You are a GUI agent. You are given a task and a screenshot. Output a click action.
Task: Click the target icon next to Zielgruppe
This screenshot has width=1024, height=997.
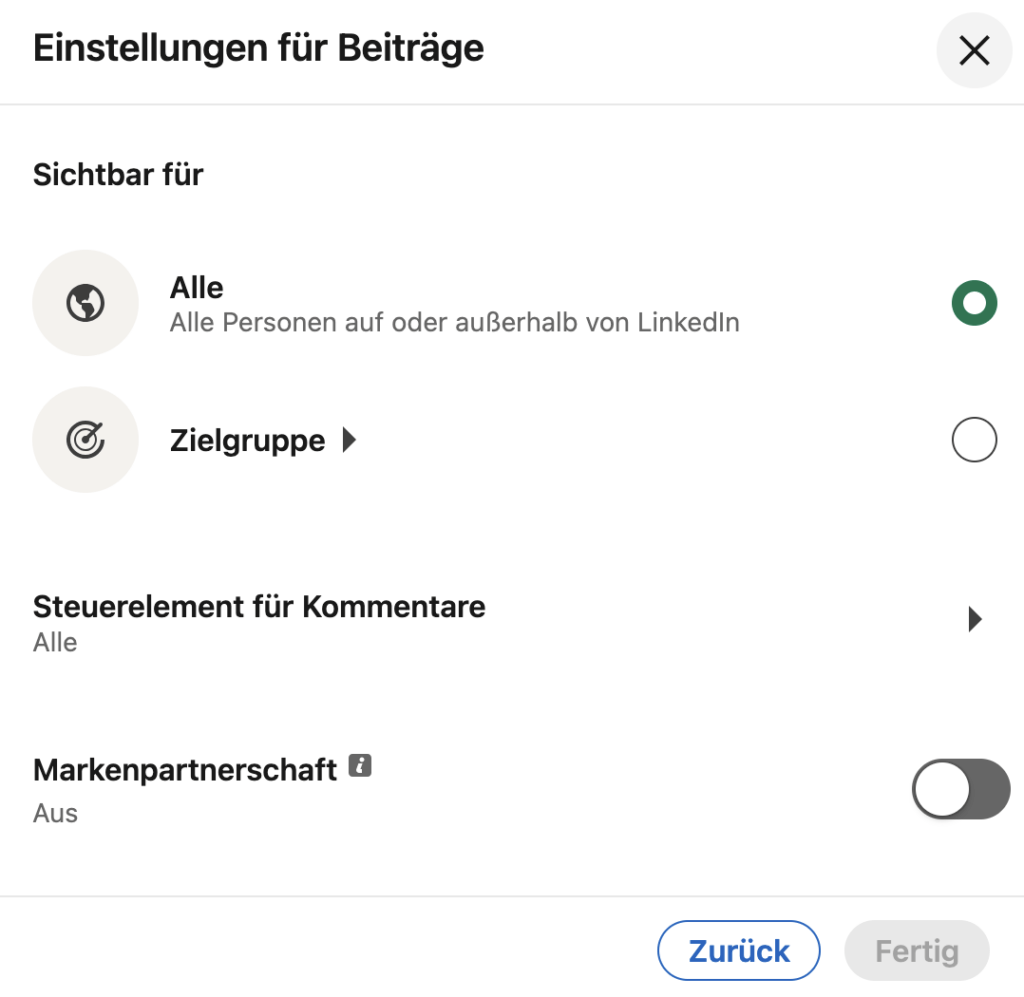click(86, 439)
